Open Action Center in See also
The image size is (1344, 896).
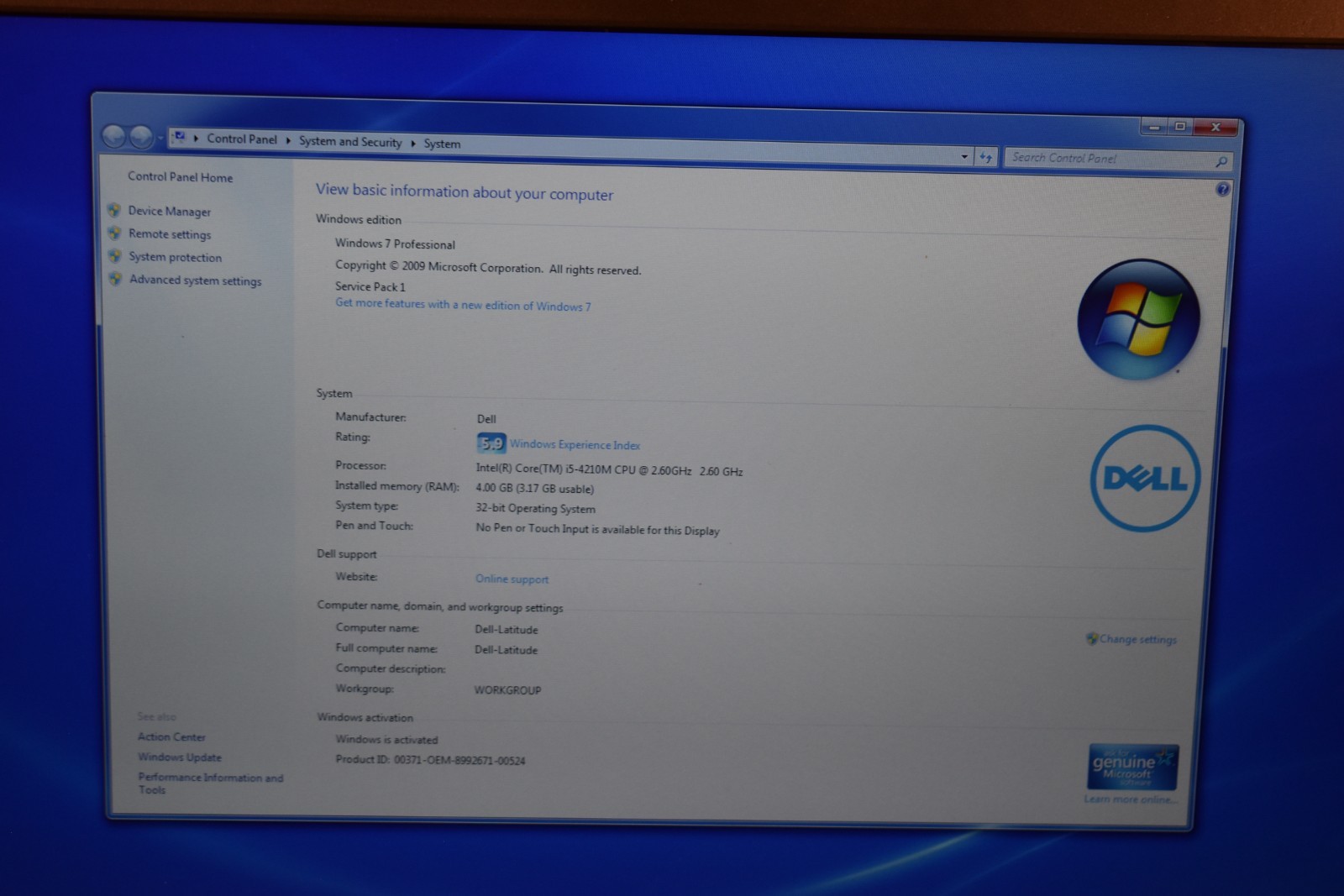click(x=171, y=736)
